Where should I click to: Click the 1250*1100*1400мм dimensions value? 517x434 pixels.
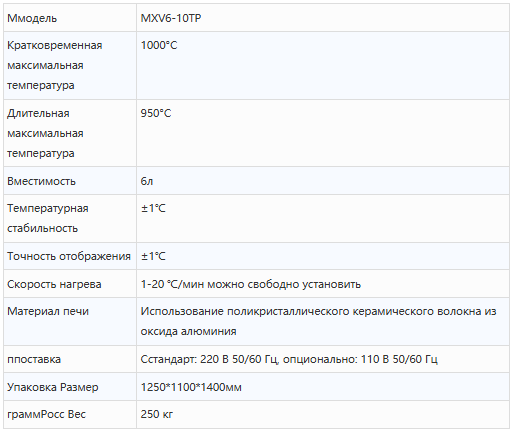click(x=191, y=387)
